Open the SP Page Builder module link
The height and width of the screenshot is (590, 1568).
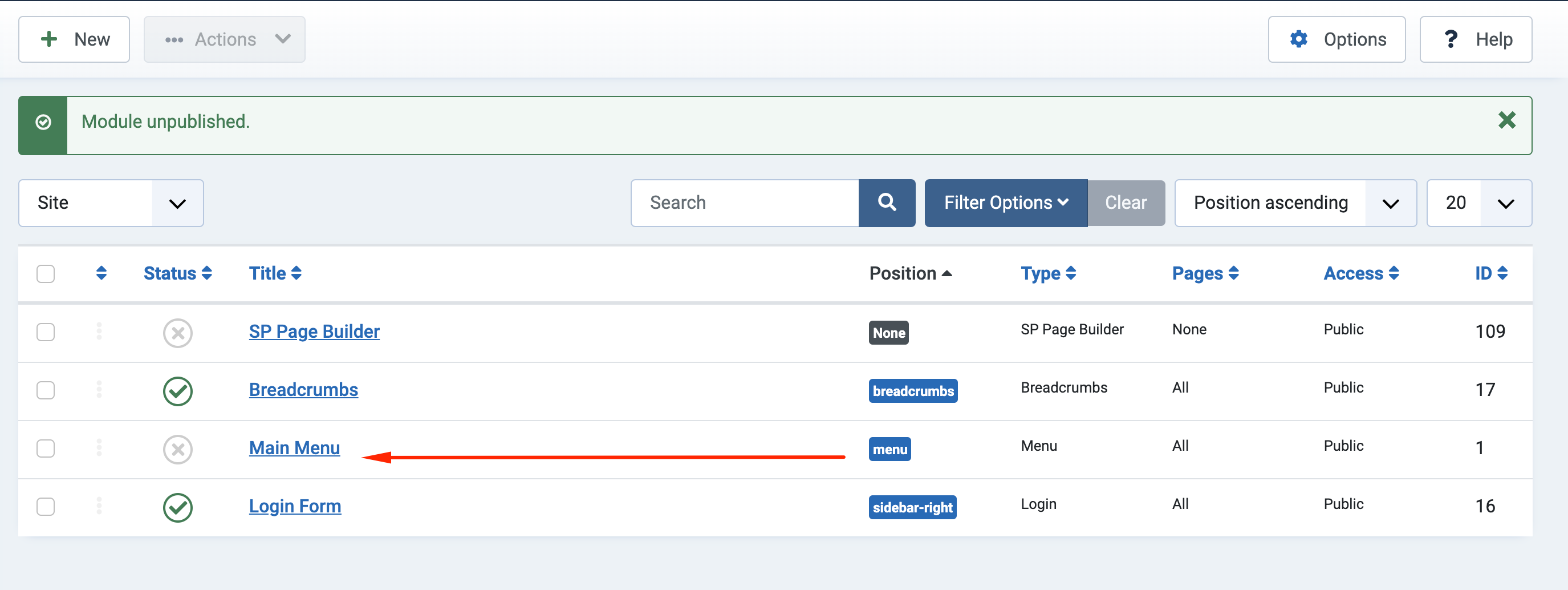(314, 331)
